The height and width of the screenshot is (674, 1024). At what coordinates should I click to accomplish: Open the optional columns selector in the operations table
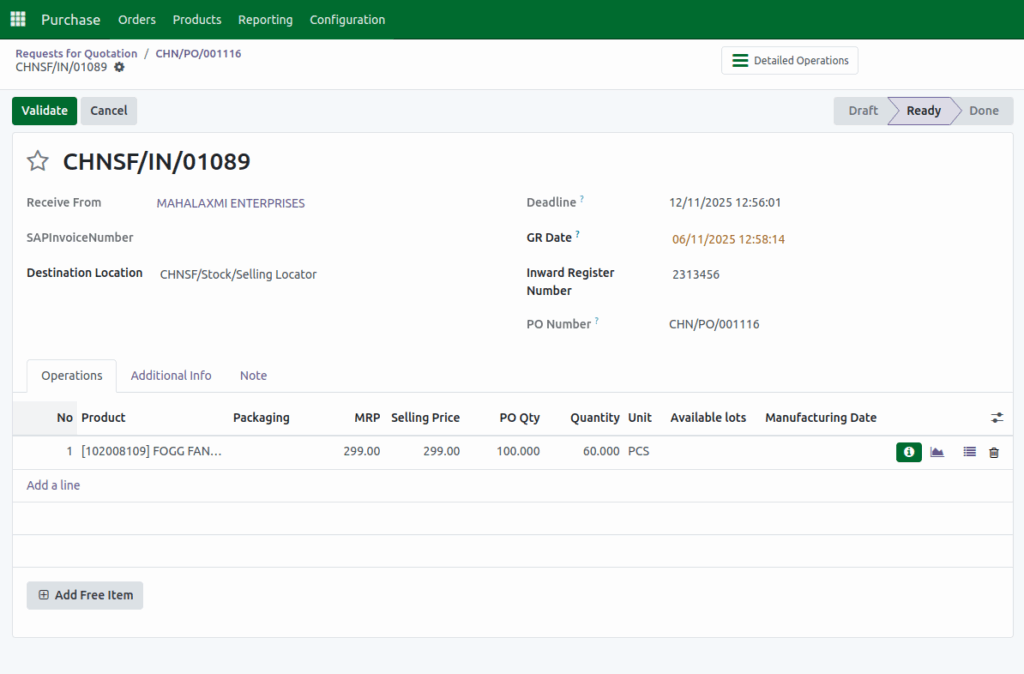click(997, 417)
